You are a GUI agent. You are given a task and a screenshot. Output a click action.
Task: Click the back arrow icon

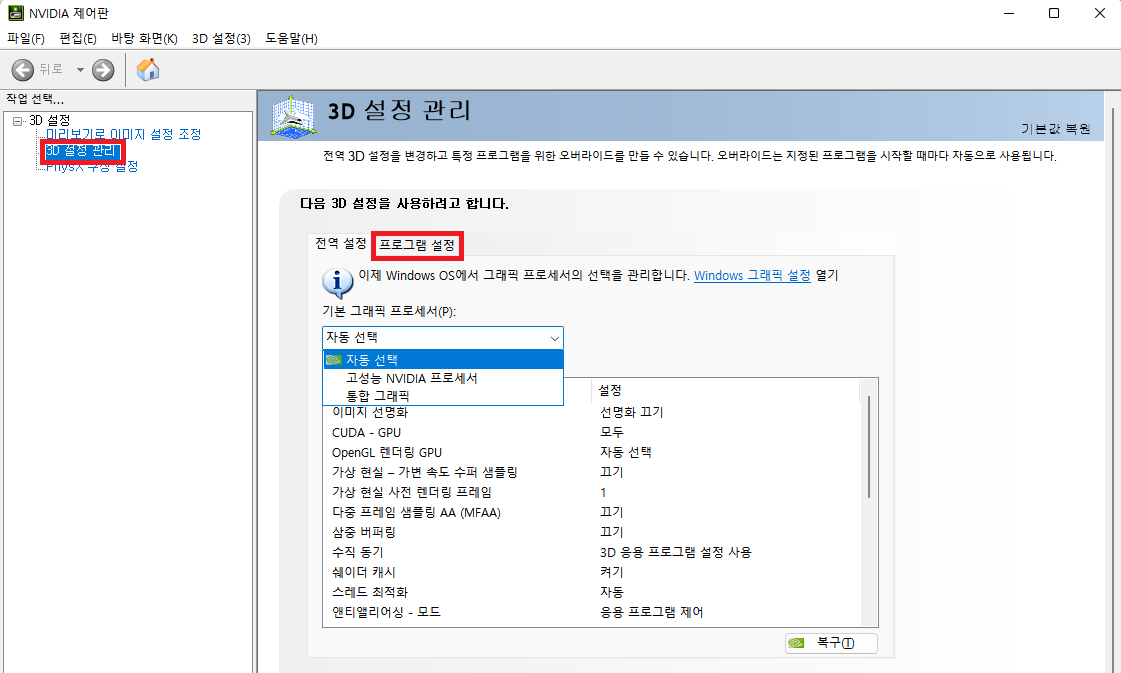click(23, 69)
